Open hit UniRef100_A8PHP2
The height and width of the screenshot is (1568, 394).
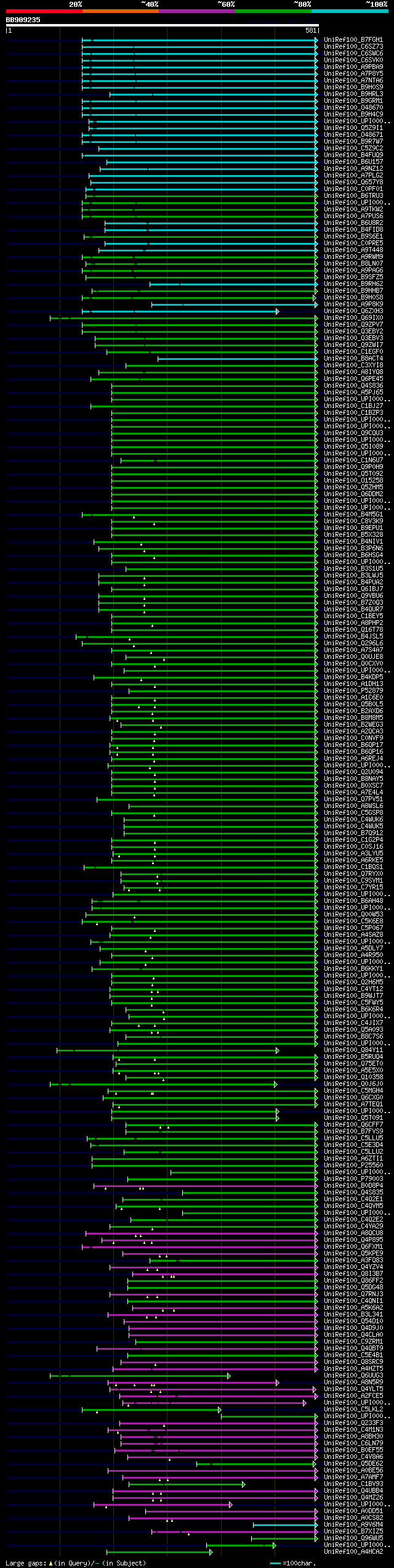[353, 623]
